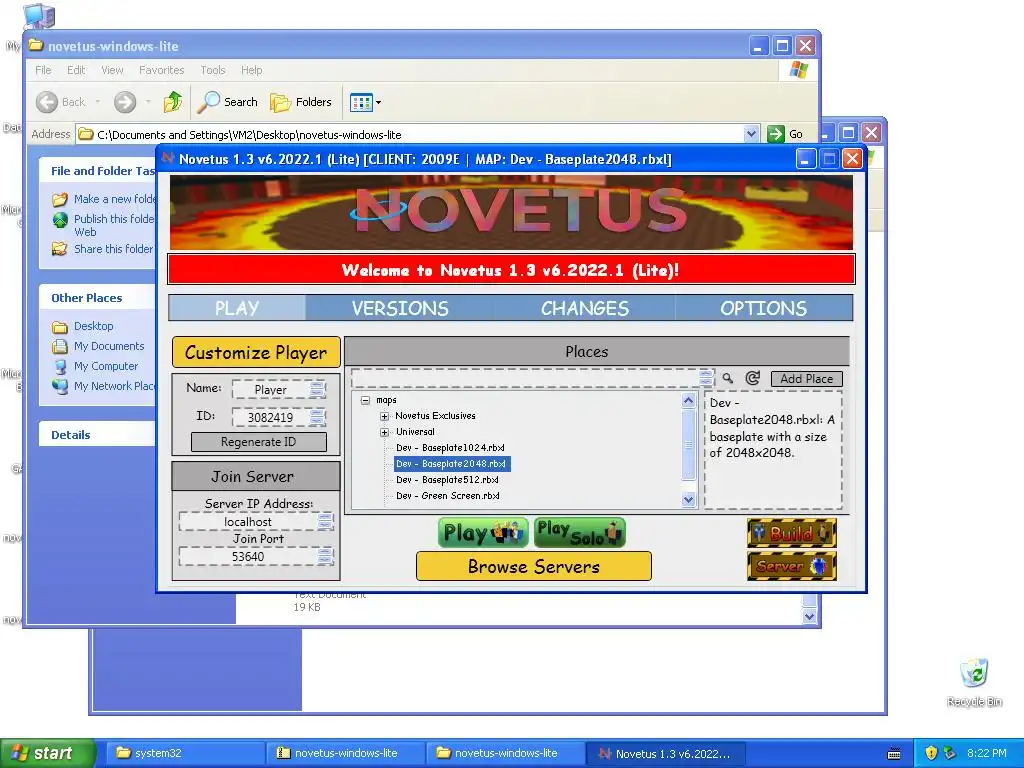Viewport: 1024px width, 768px height.
Task: Click the security shield tray icon
Action: click(931, 753)
